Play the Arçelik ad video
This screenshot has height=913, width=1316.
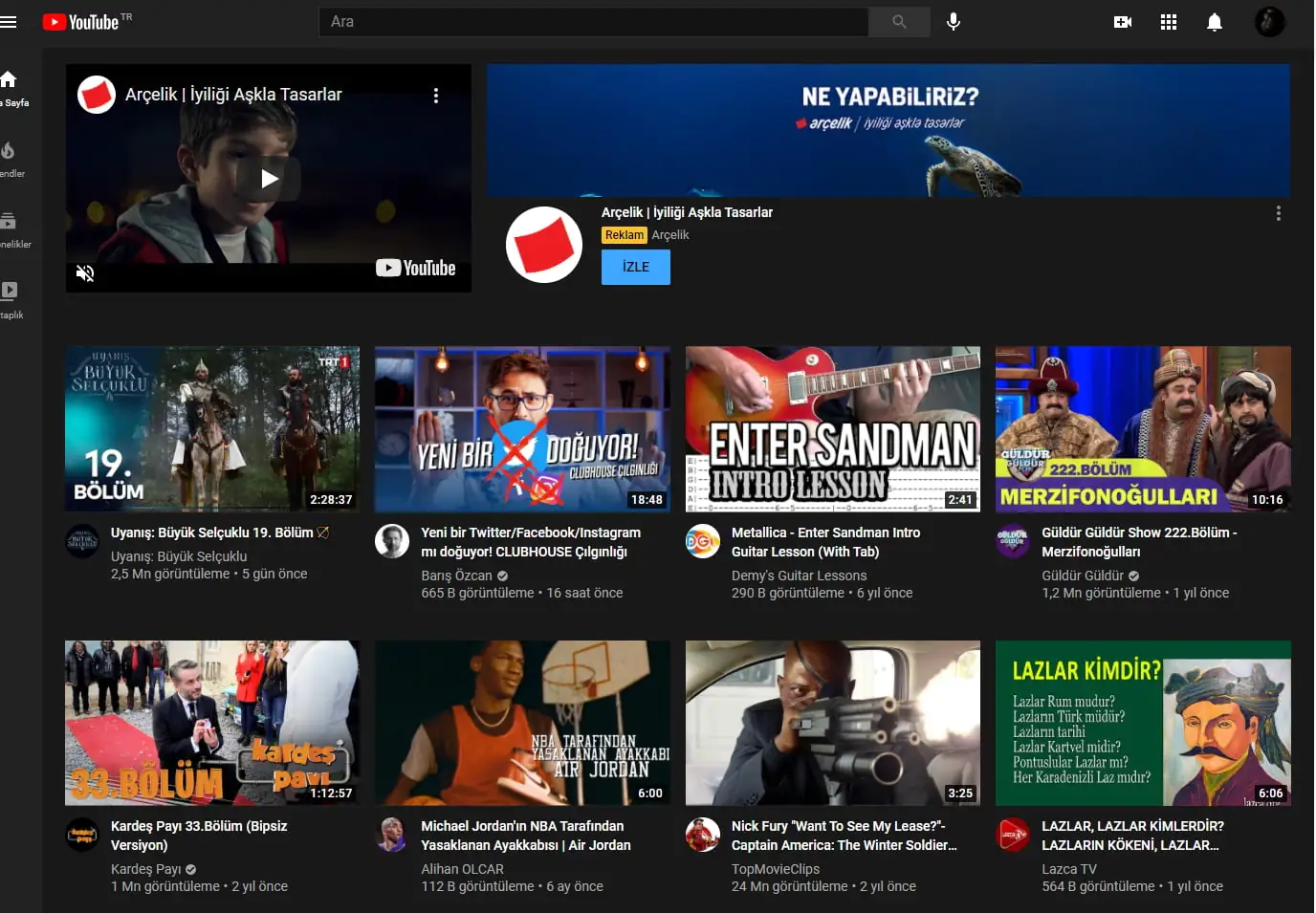pyautogui.click(x=268, y=178)
